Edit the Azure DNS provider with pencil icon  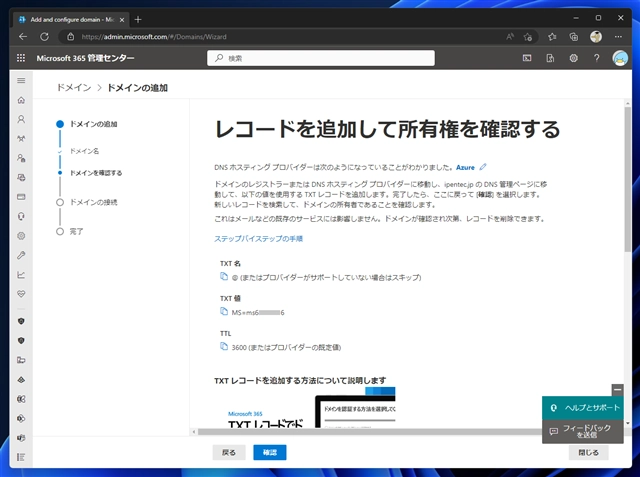(x=483, y=167)
